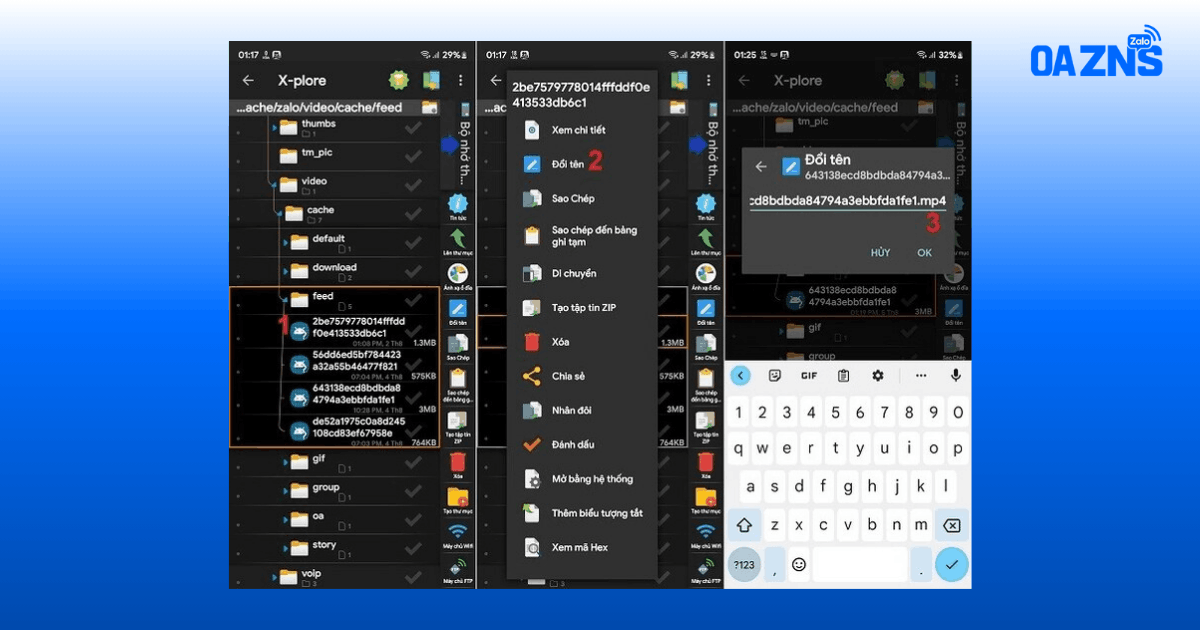Collapse the cache folder in left screenshot tree
Image resolution: width=1200 pixels, height=630 pixels.
click(x=279, y=212)
